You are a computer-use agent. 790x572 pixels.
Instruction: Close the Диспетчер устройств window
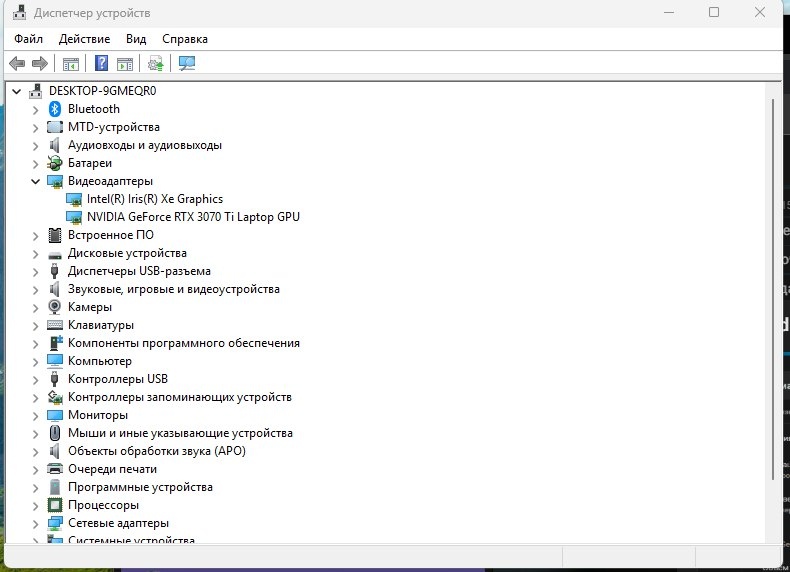[x=760, y=12]
